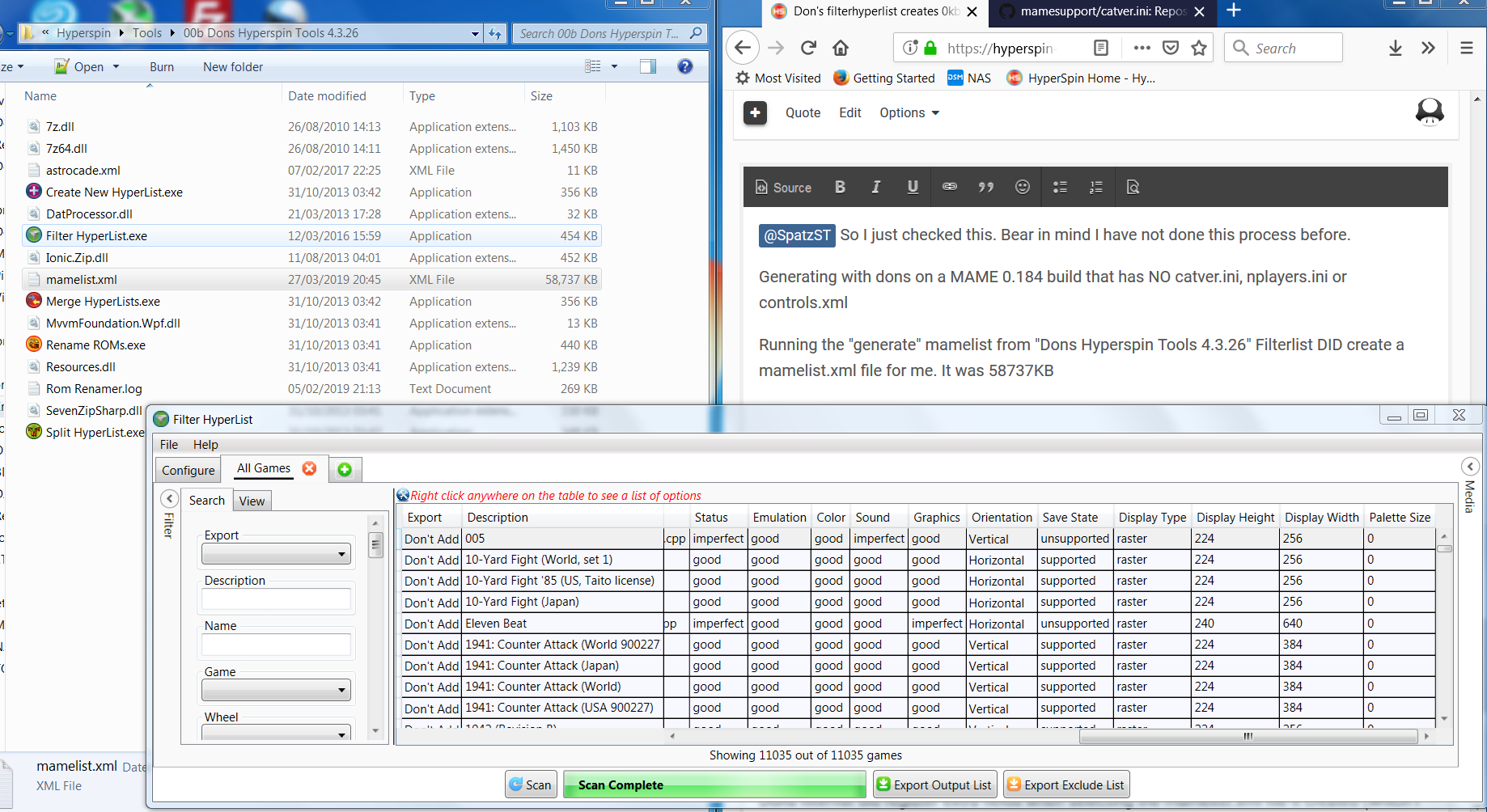Close the All Games tab with the red X

tap(309, 468)
